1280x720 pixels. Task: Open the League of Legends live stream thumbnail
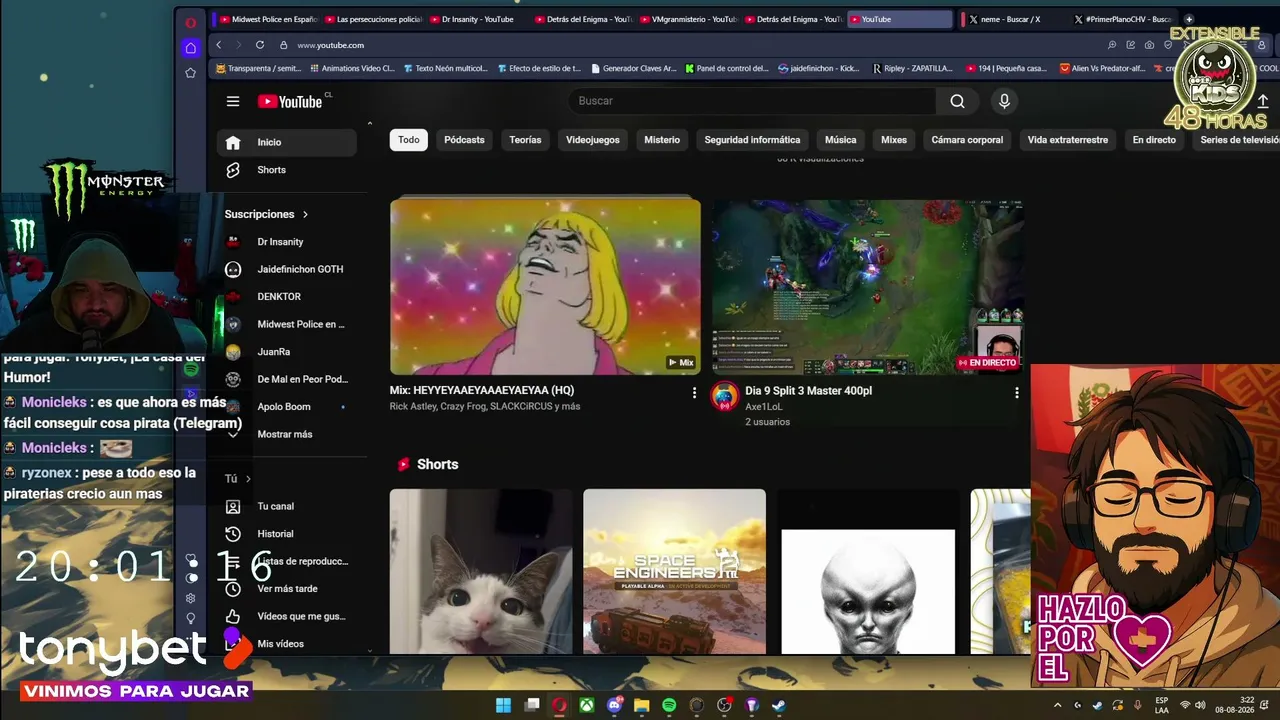867,287
